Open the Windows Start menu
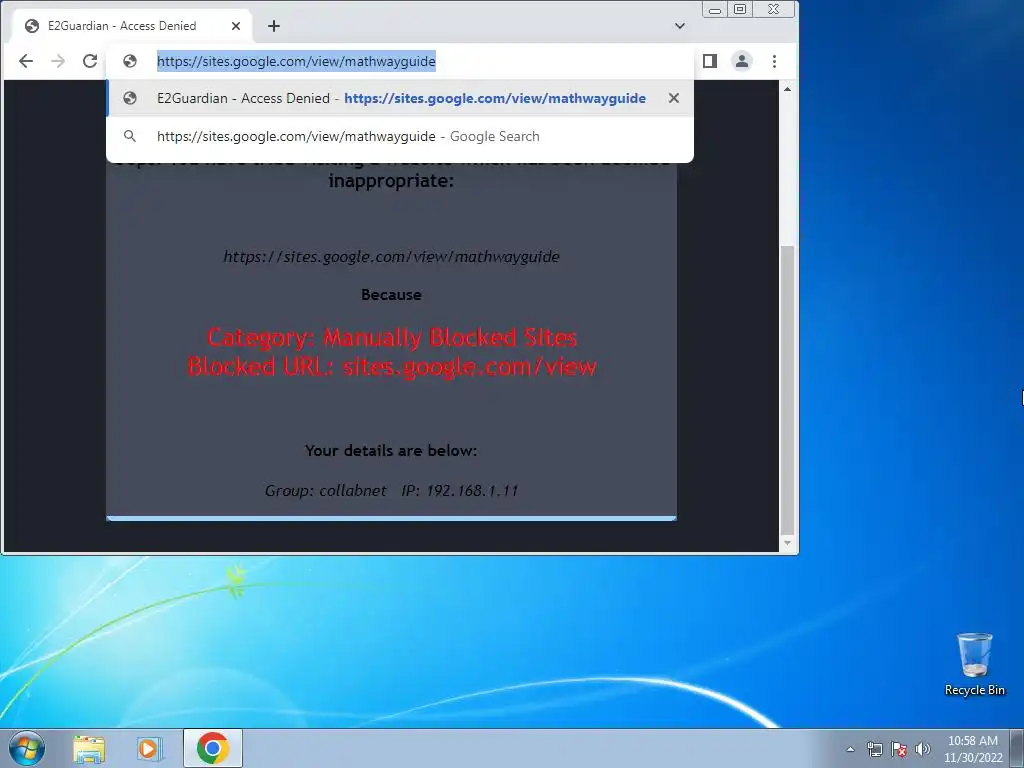This screenshot has width=1024, height=768. [27, 748]
